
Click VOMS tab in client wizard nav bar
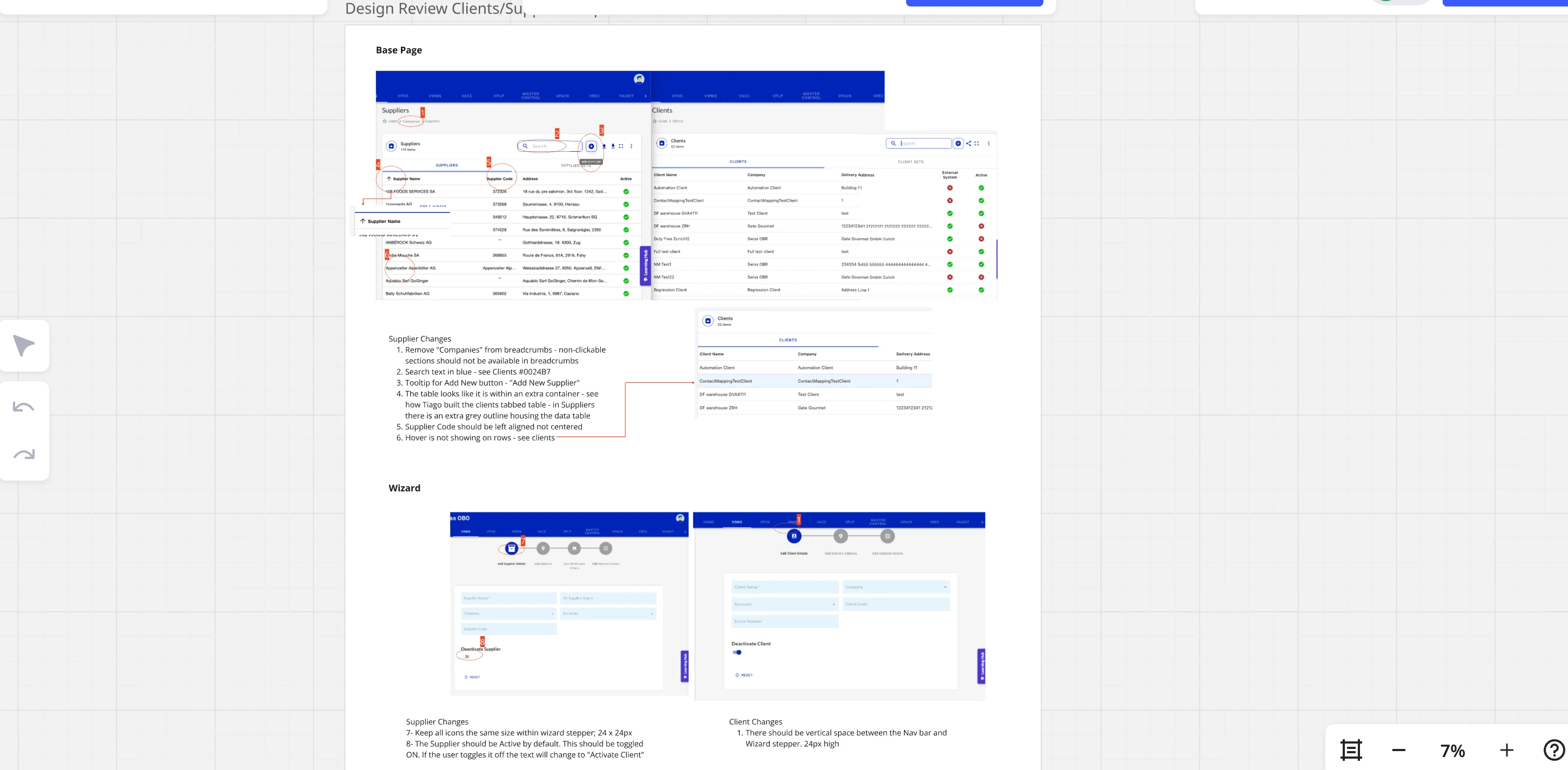736,522
